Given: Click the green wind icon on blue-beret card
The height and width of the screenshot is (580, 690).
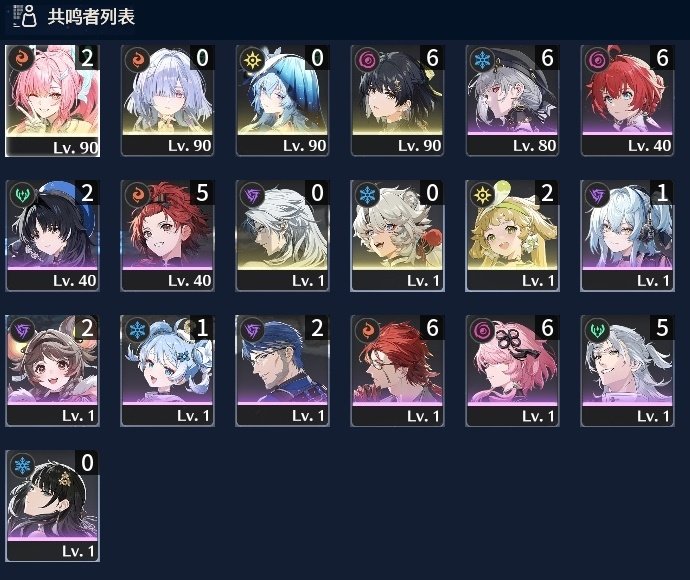Looking at the screenshot, I should 22,194.
